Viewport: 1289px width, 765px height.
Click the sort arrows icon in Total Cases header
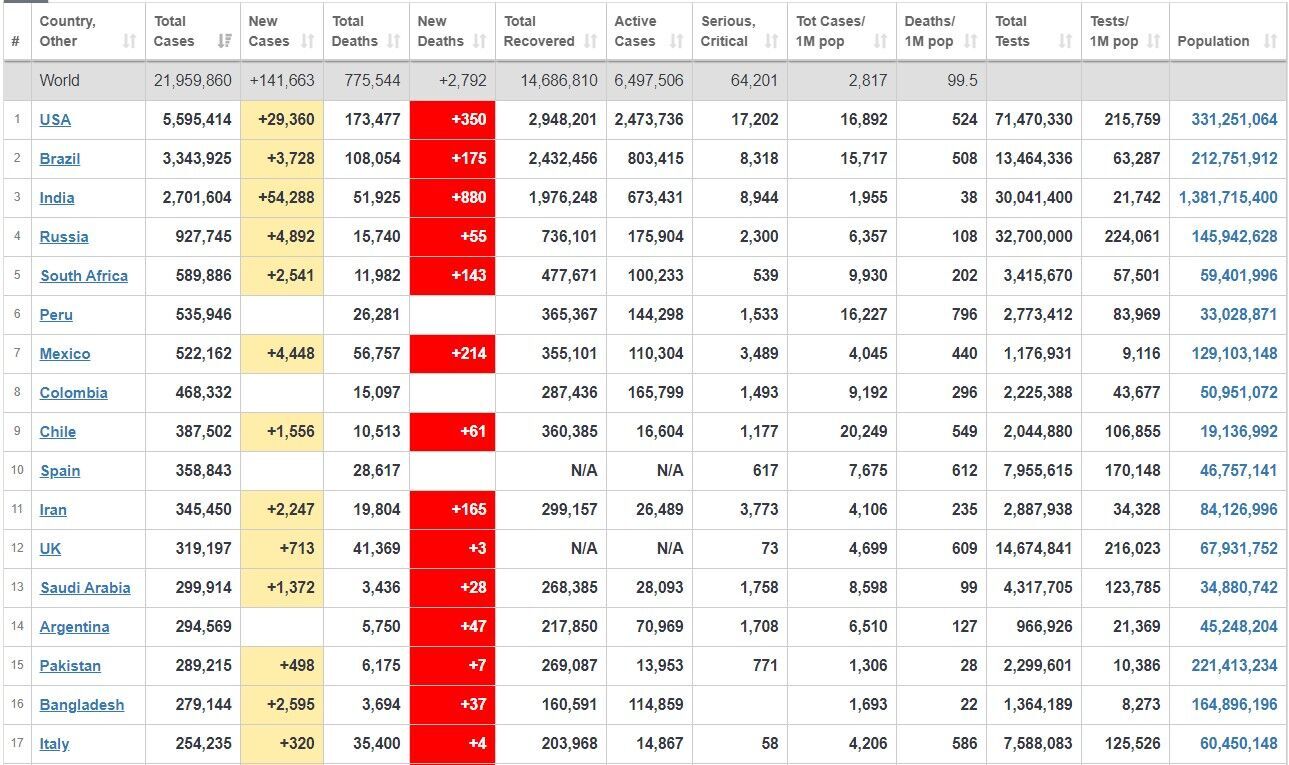[x=225, y=41]
